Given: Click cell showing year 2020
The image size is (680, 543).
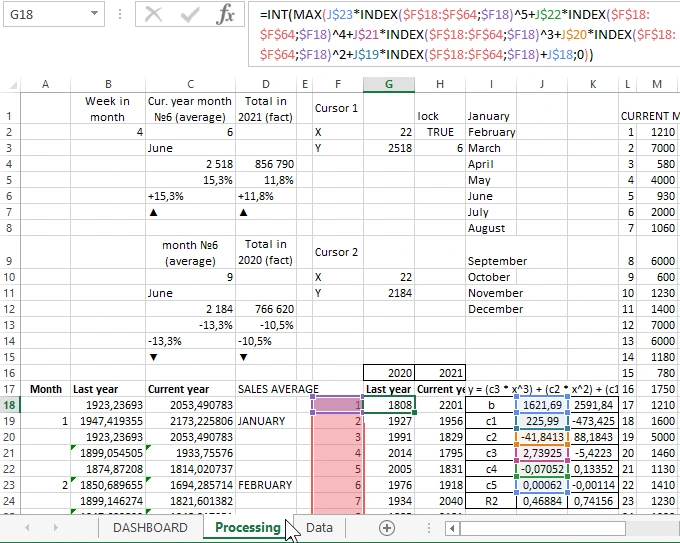Looking at the screenshot, I should [x=389, y=373].
